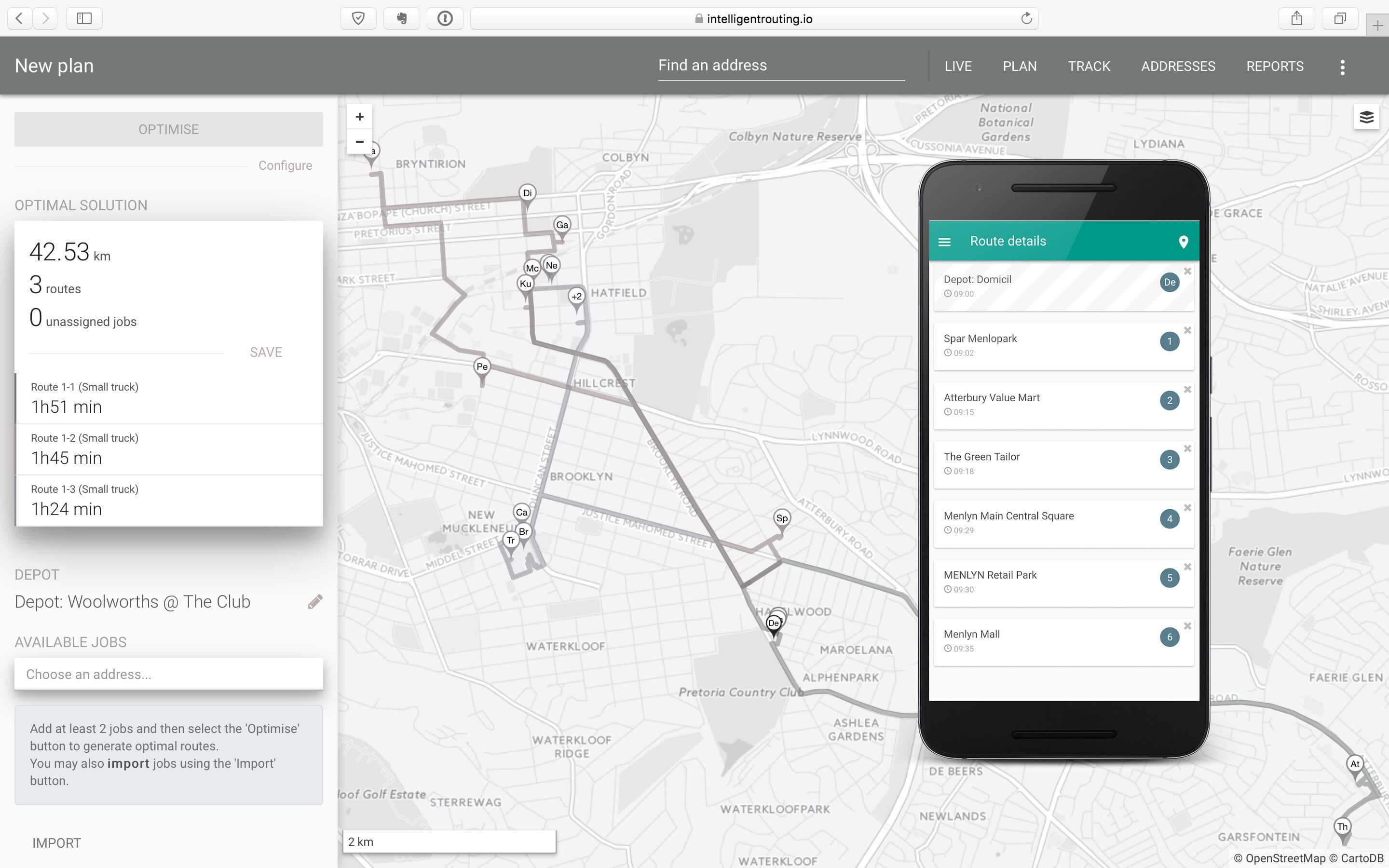Screen dimensions: 1389x868
Task: Open the three-dot overflow menu
Action: point(1342,67)
